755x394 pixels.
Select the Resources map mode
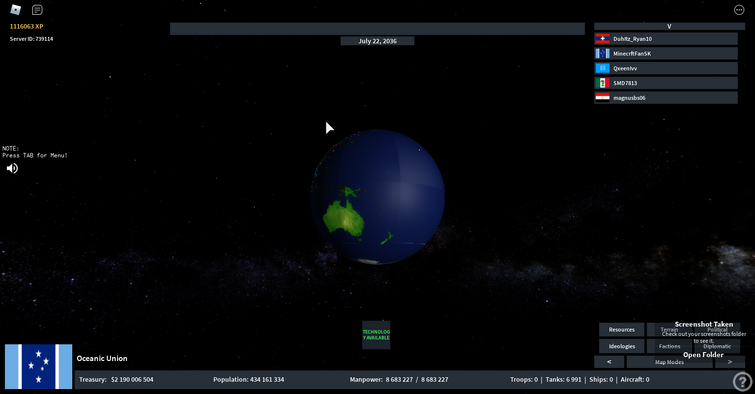coord(622,329)
